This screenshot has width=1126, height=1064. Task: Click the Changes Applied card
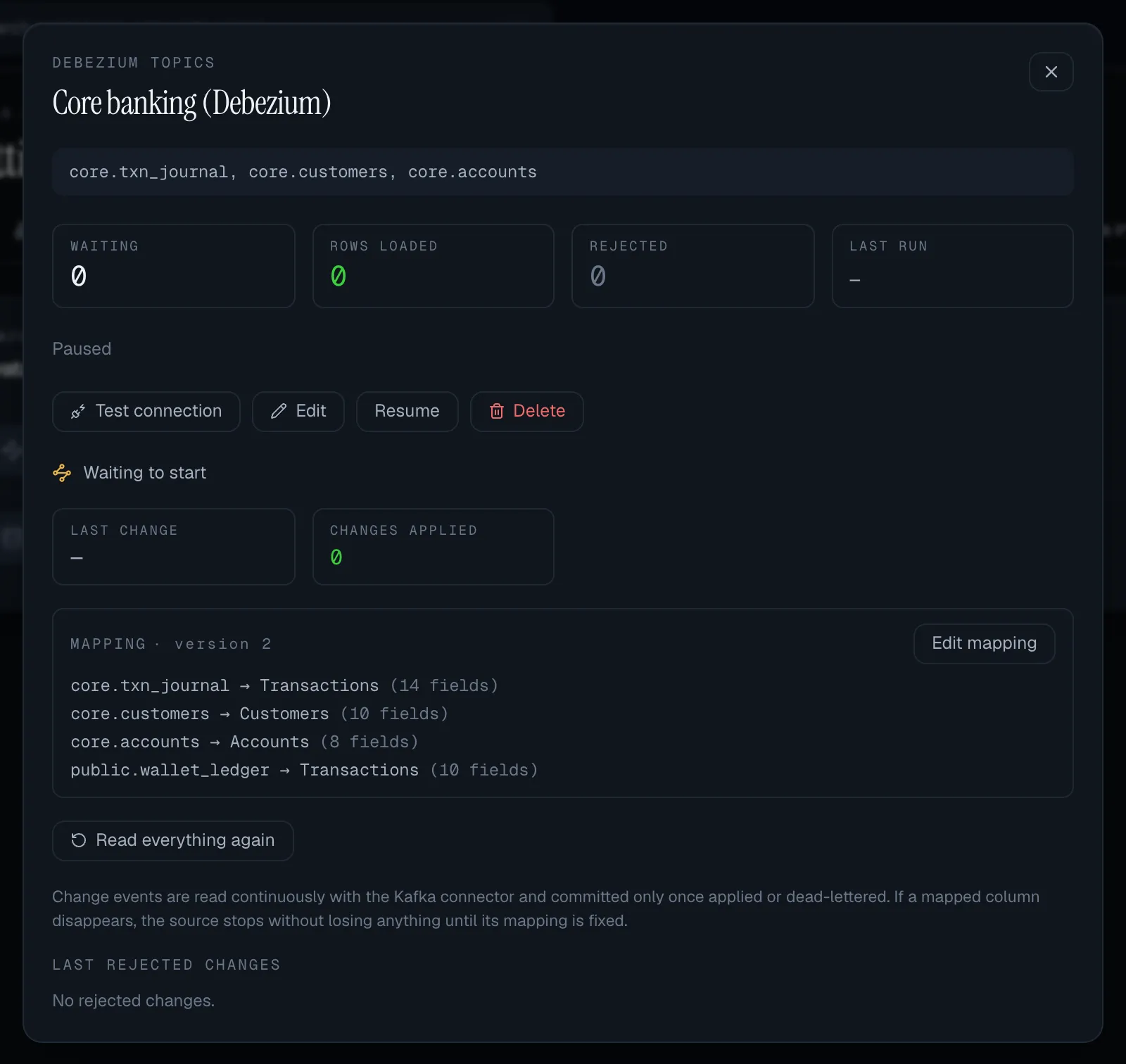tap(434, 547)
